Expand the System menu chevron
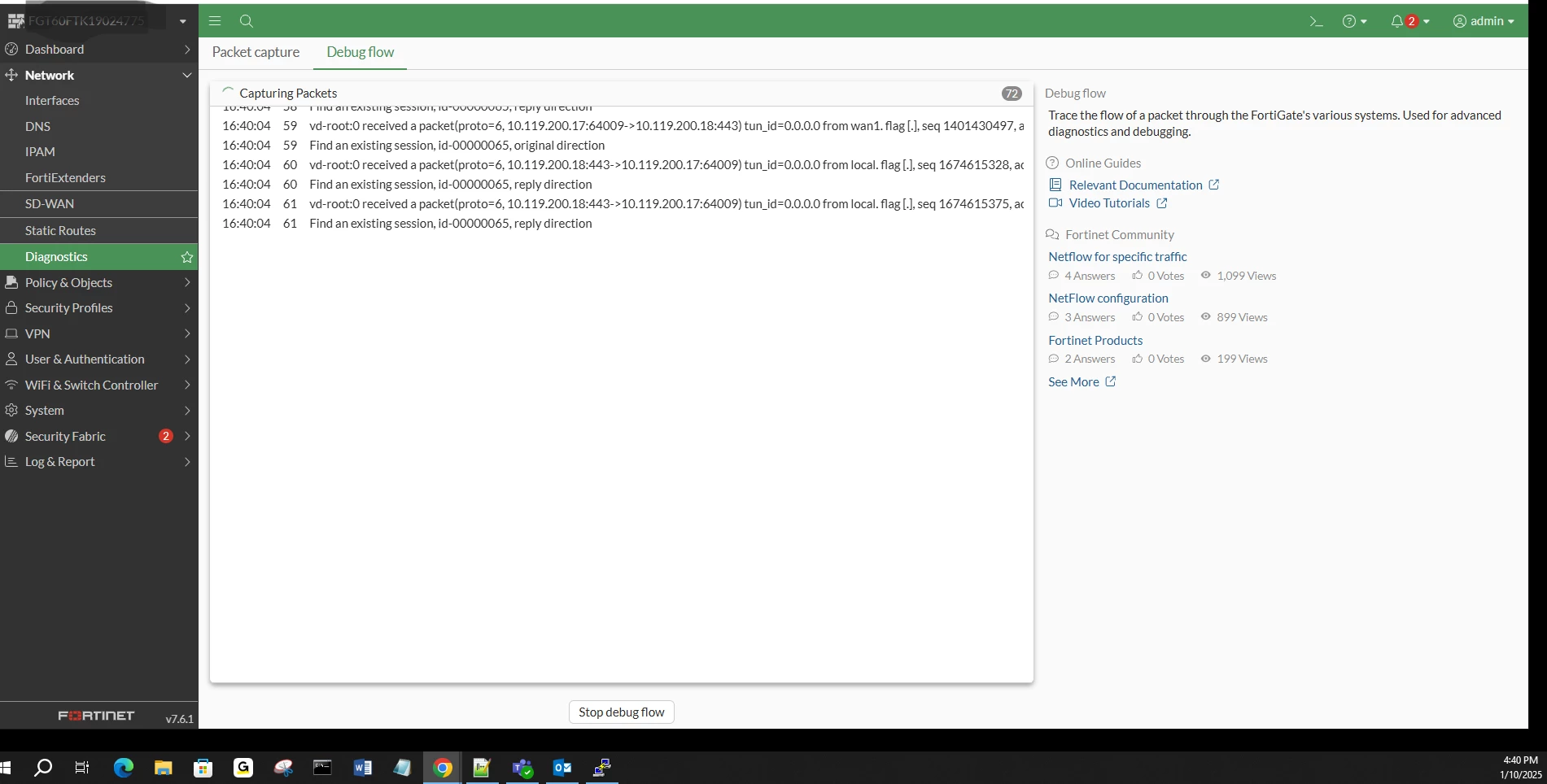1547x784 pixels. point(187,411)
